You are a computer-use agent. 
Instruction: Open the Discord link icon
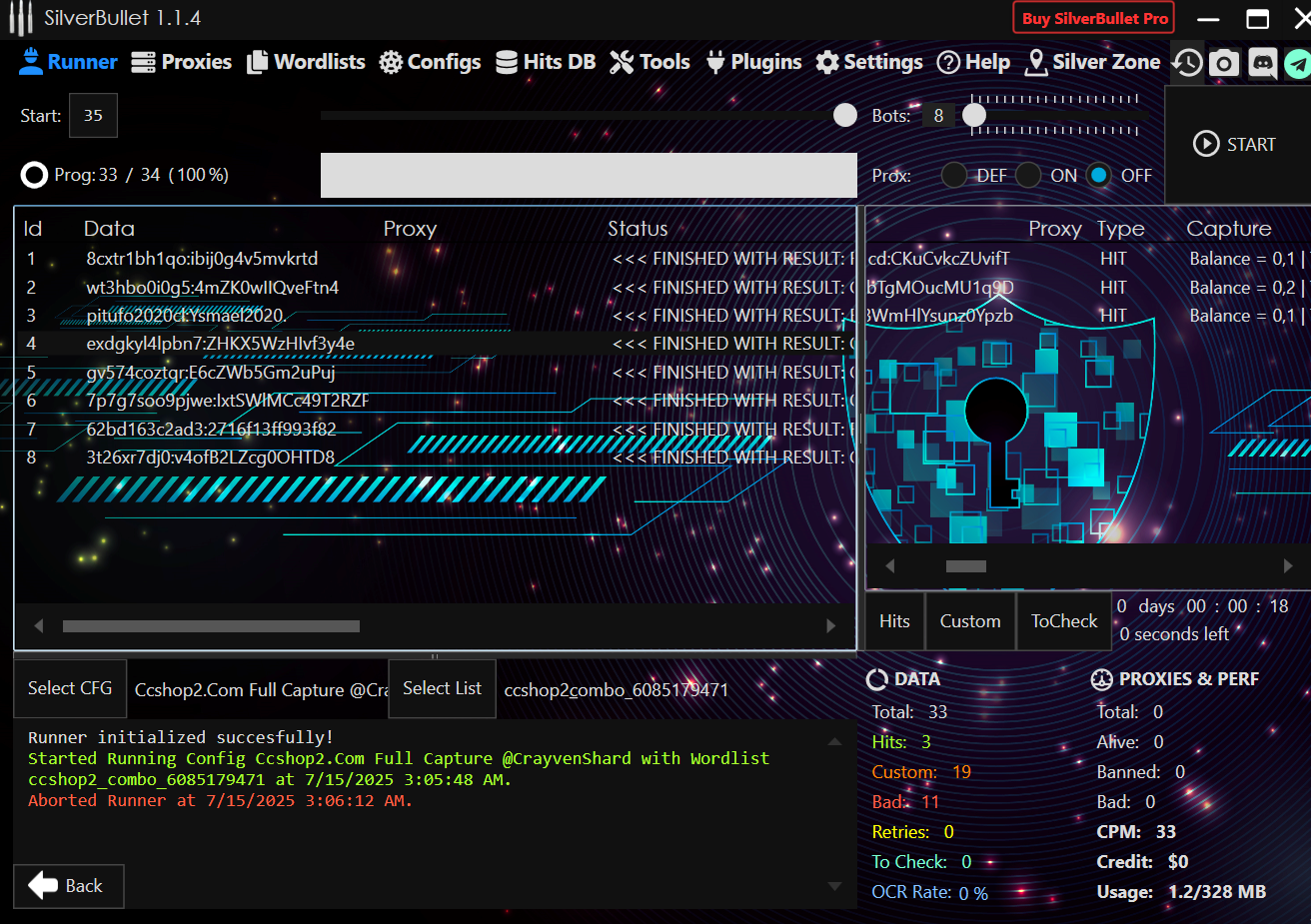pyautogui.click(x=1262, y=63)
